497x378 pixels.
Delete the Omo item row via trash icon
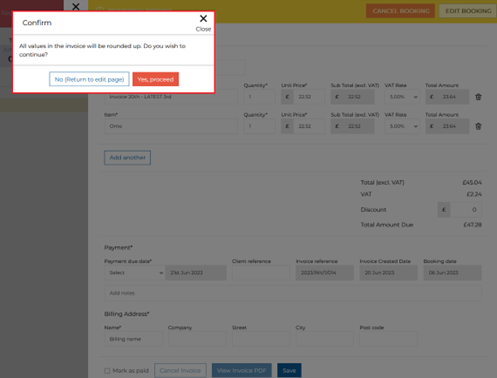[x=478, y=126]
